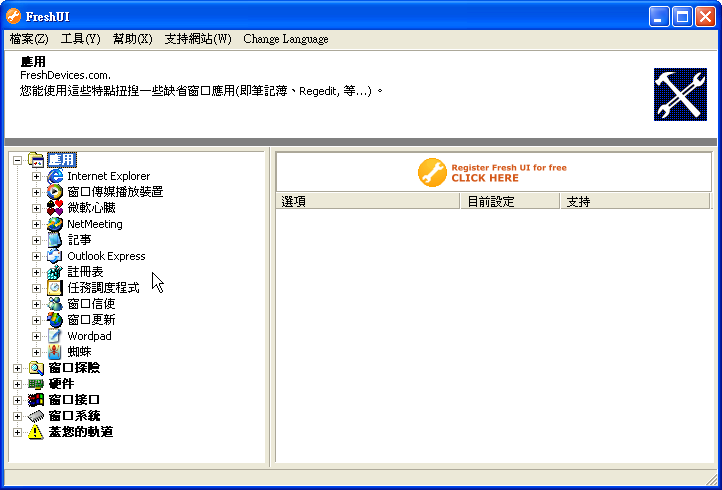Expand the Internet Explorer node
722x490 pixels.
pos(37,176)
